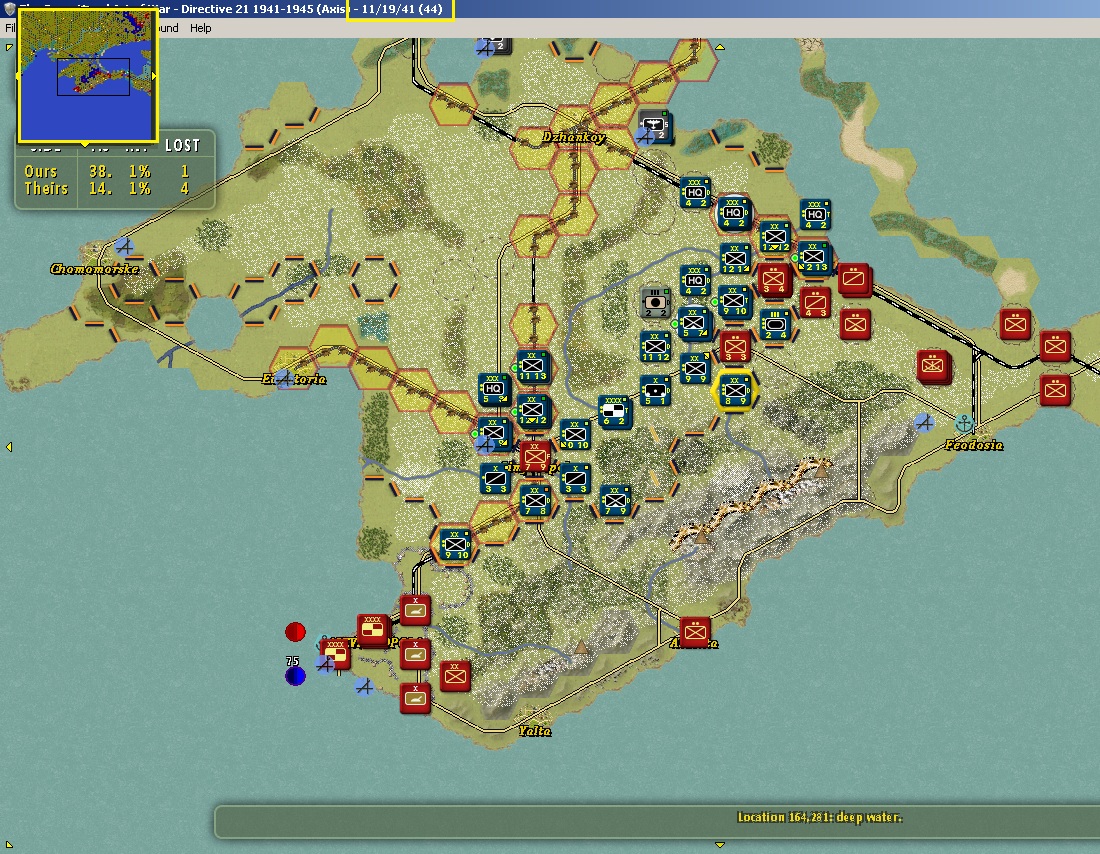Click the Feodosia city label
Screen dimensions: 1100x854
click(x=974, y=445)
